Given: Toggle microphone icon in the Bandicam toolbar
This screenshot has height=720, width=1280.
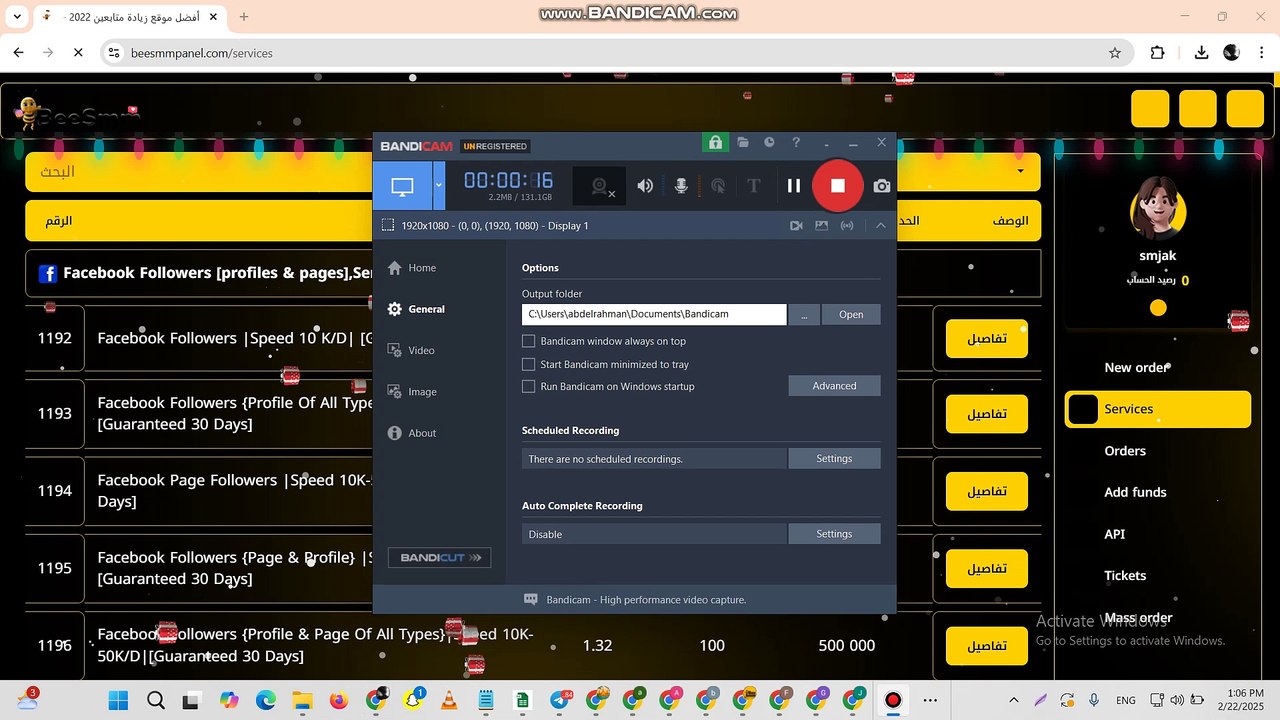Looking at the screenshot, I should tap(681, 186).
